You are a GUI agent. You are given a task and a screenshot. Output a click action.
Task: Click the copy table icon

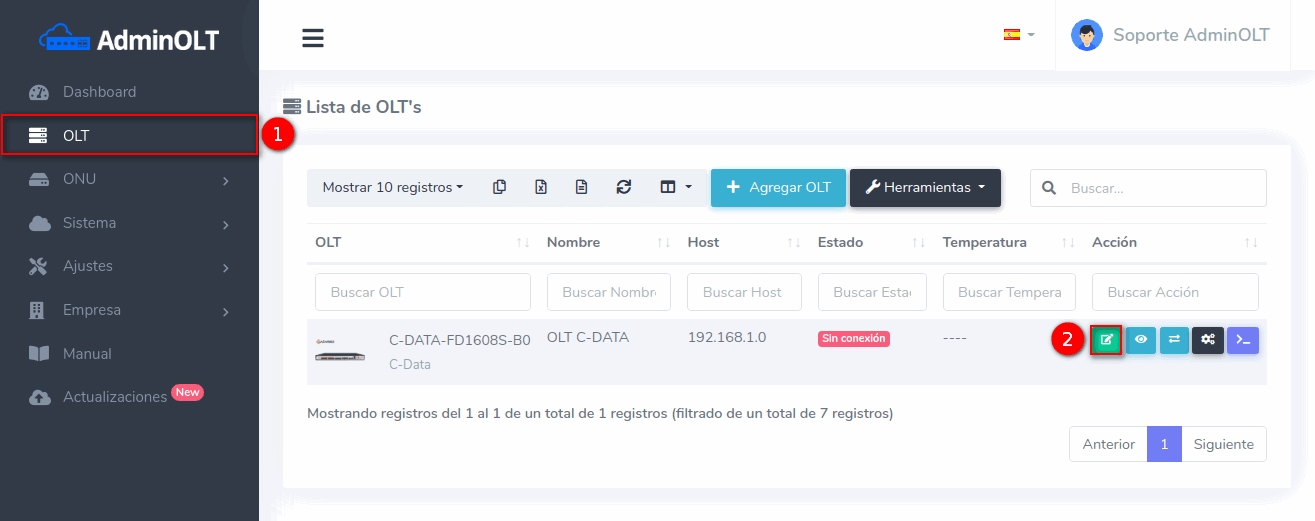(x=500, y=187)
